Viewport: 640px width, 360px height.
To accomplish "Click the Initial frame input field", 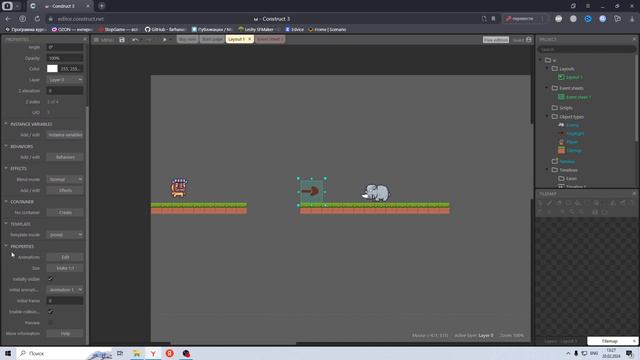I will (x=65, y=301).
